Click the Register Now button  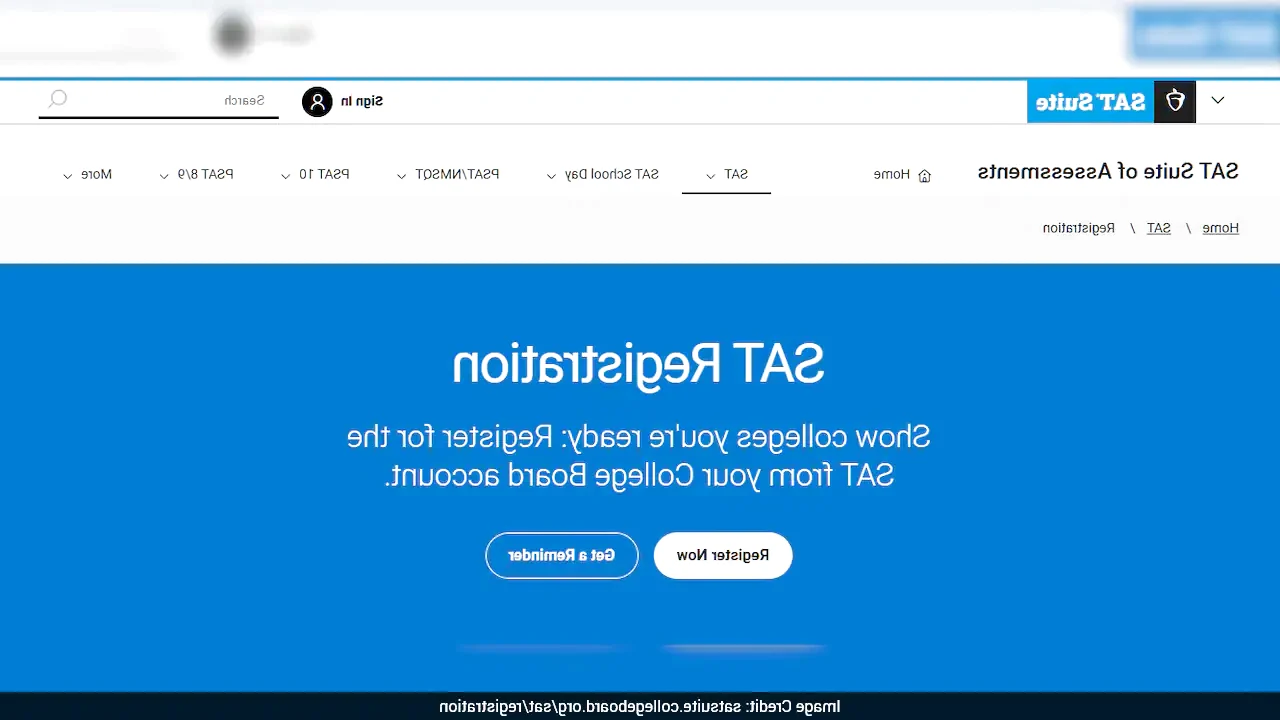[723, 555]
